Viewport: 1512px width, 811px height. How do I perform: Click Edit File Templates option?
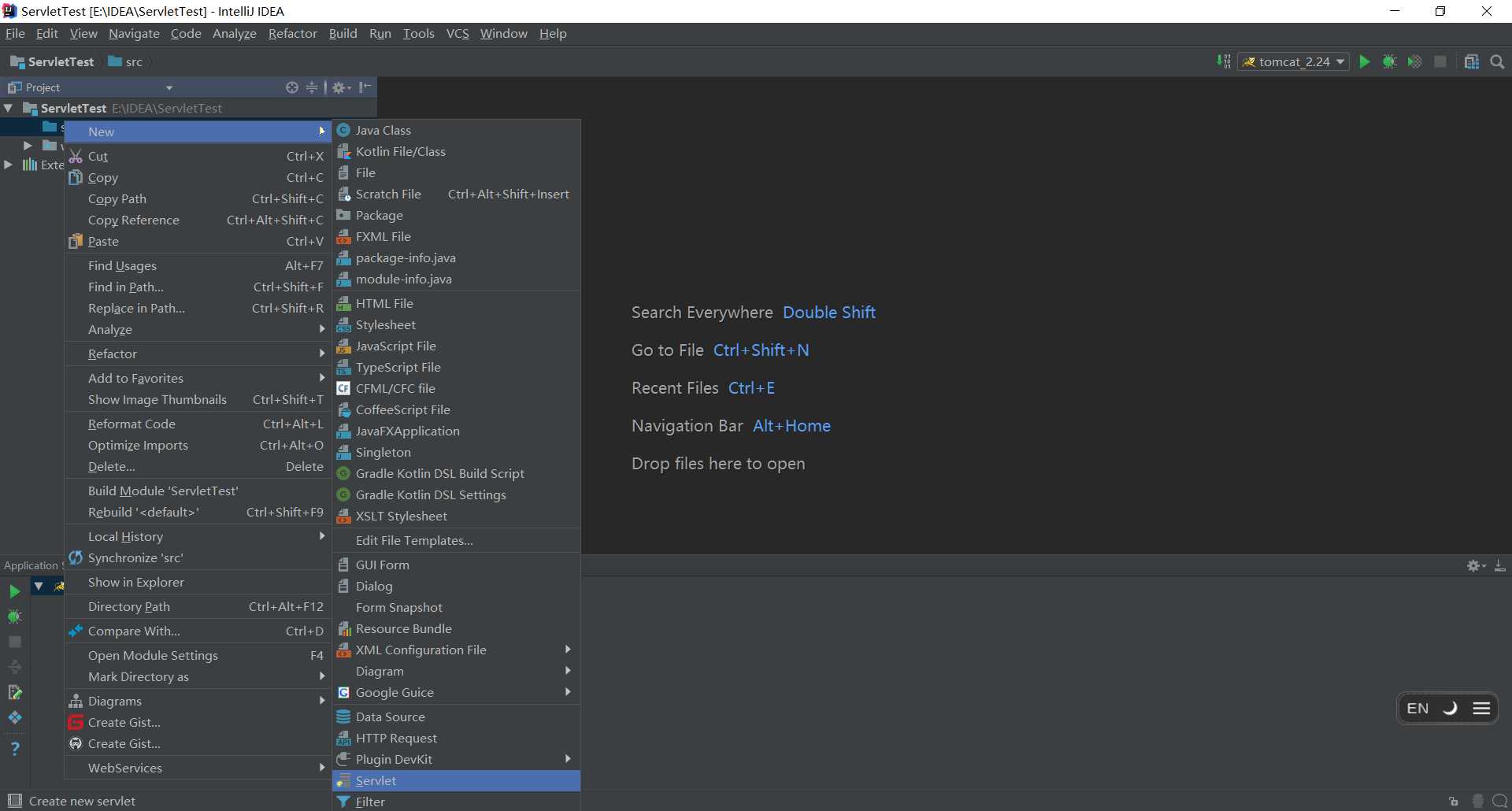457,540
